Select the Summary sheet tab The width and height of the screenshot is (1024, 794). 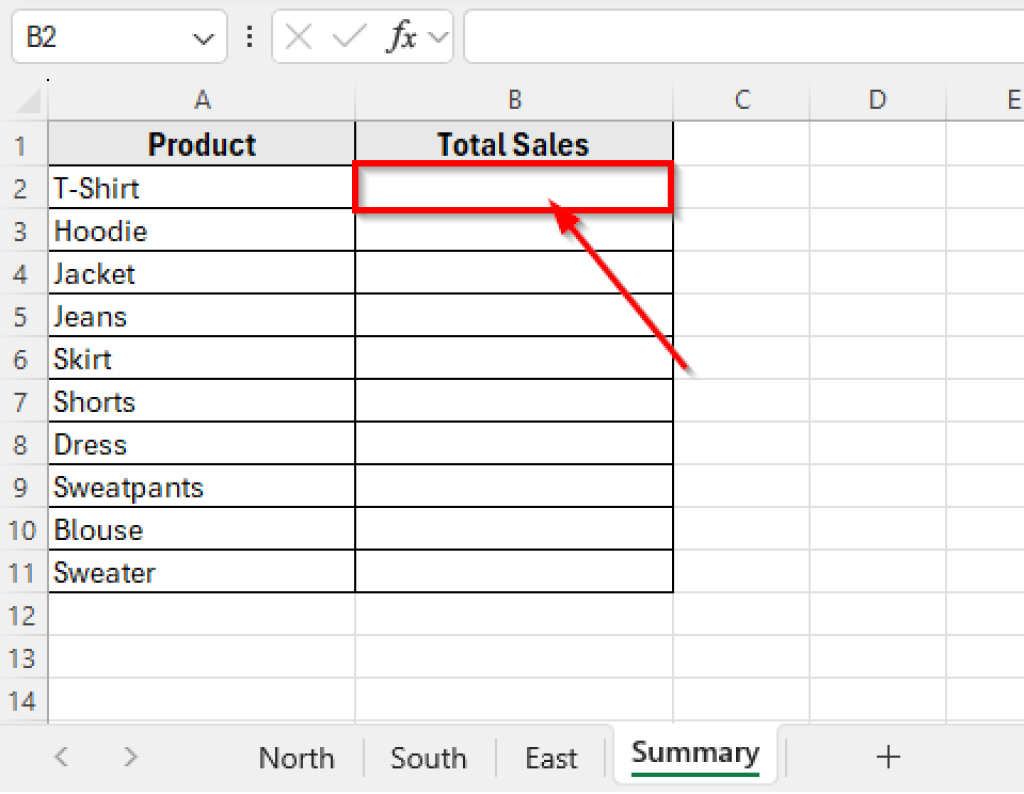click(x=695, y=753)
